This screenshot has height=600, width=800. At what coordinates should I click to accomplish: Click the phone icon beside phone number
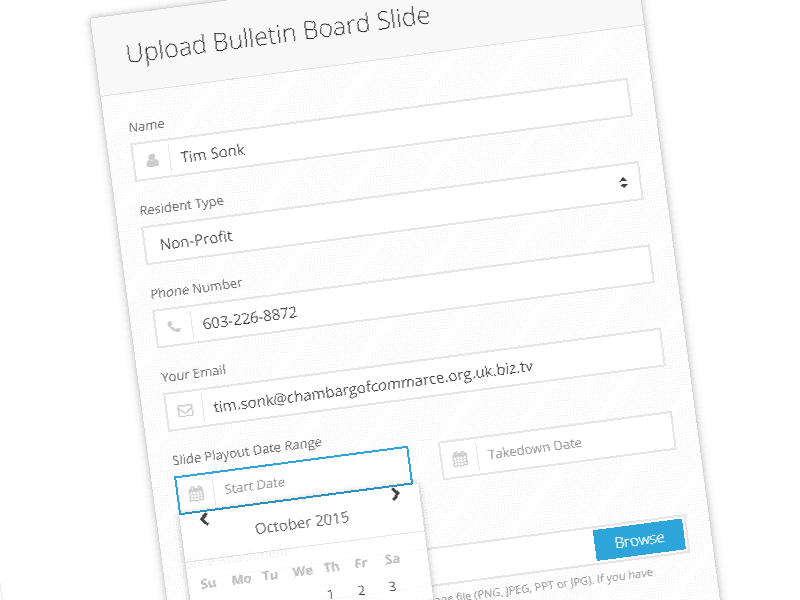click(x=174, y=326)
